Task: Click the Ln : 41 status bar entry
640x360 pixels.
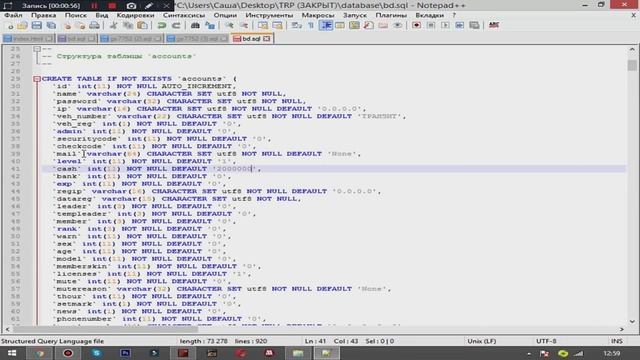Action: tap(315, 341)
